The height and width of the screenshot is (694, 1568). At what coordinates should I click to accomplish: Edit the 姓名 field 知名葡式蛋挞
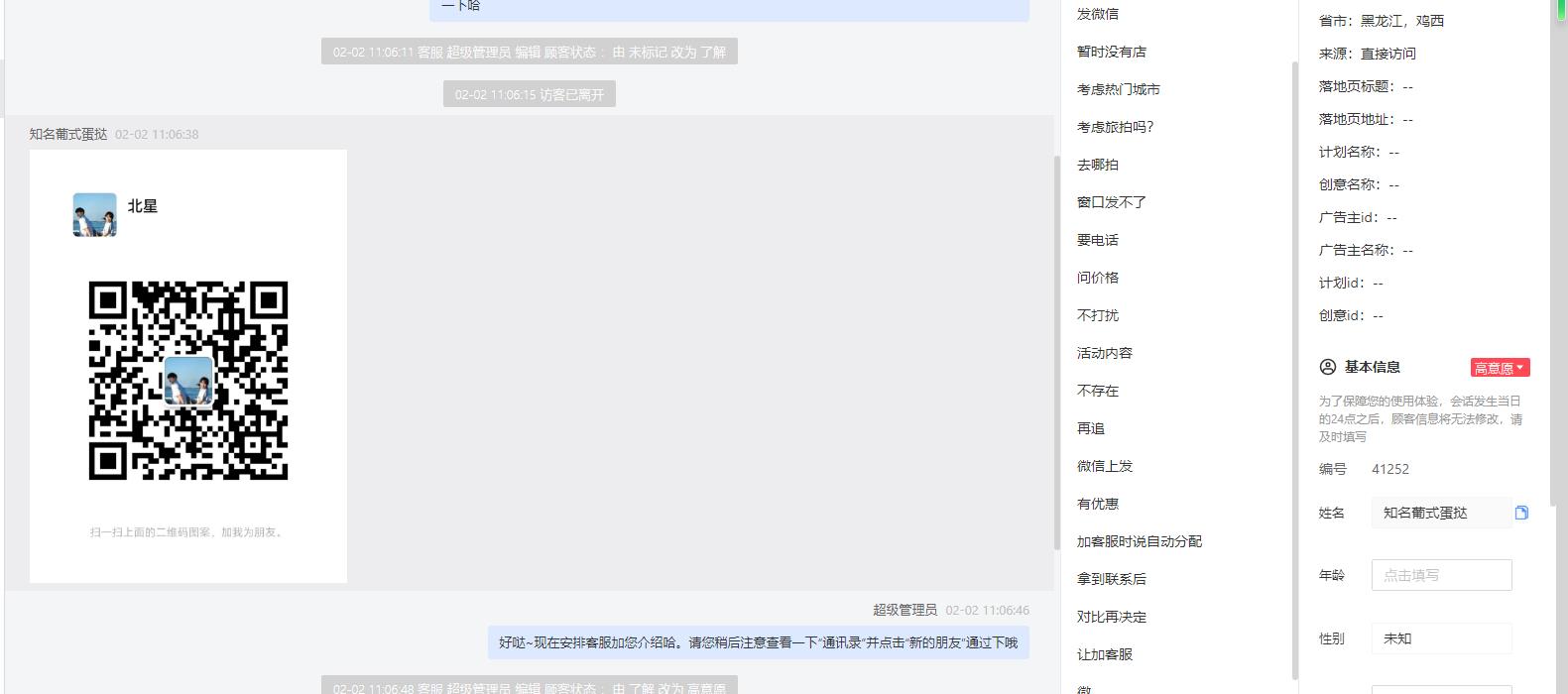coord(1441,513)
